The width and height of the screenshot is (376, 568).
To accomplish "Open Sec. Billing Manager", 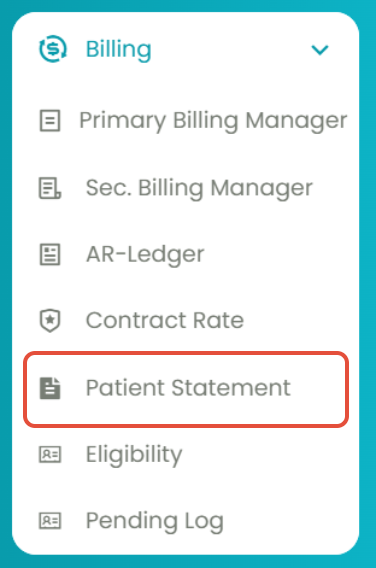I will 199,188.
